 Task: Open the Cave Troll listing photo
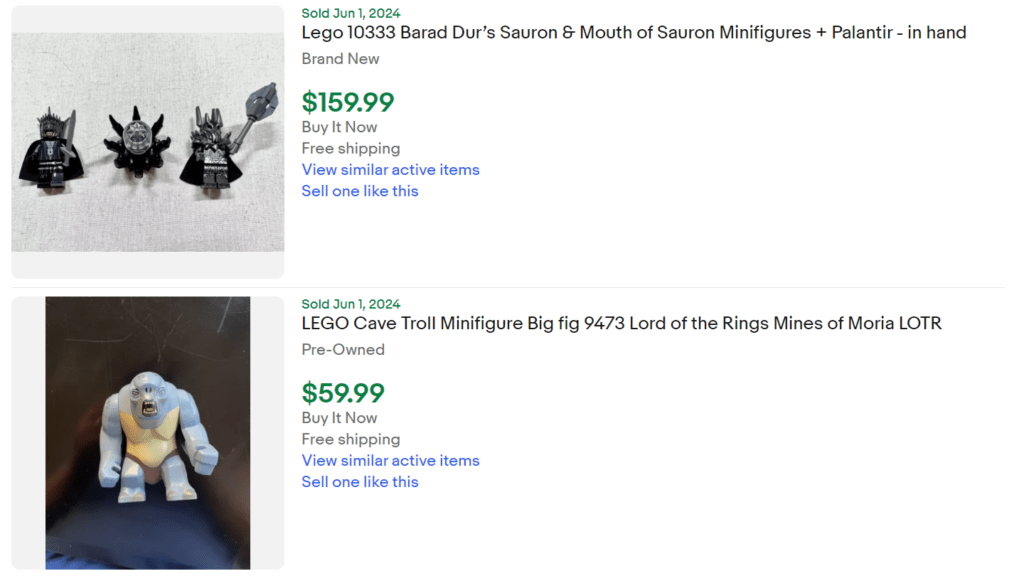pyautogui.click(x=147, y=432)
